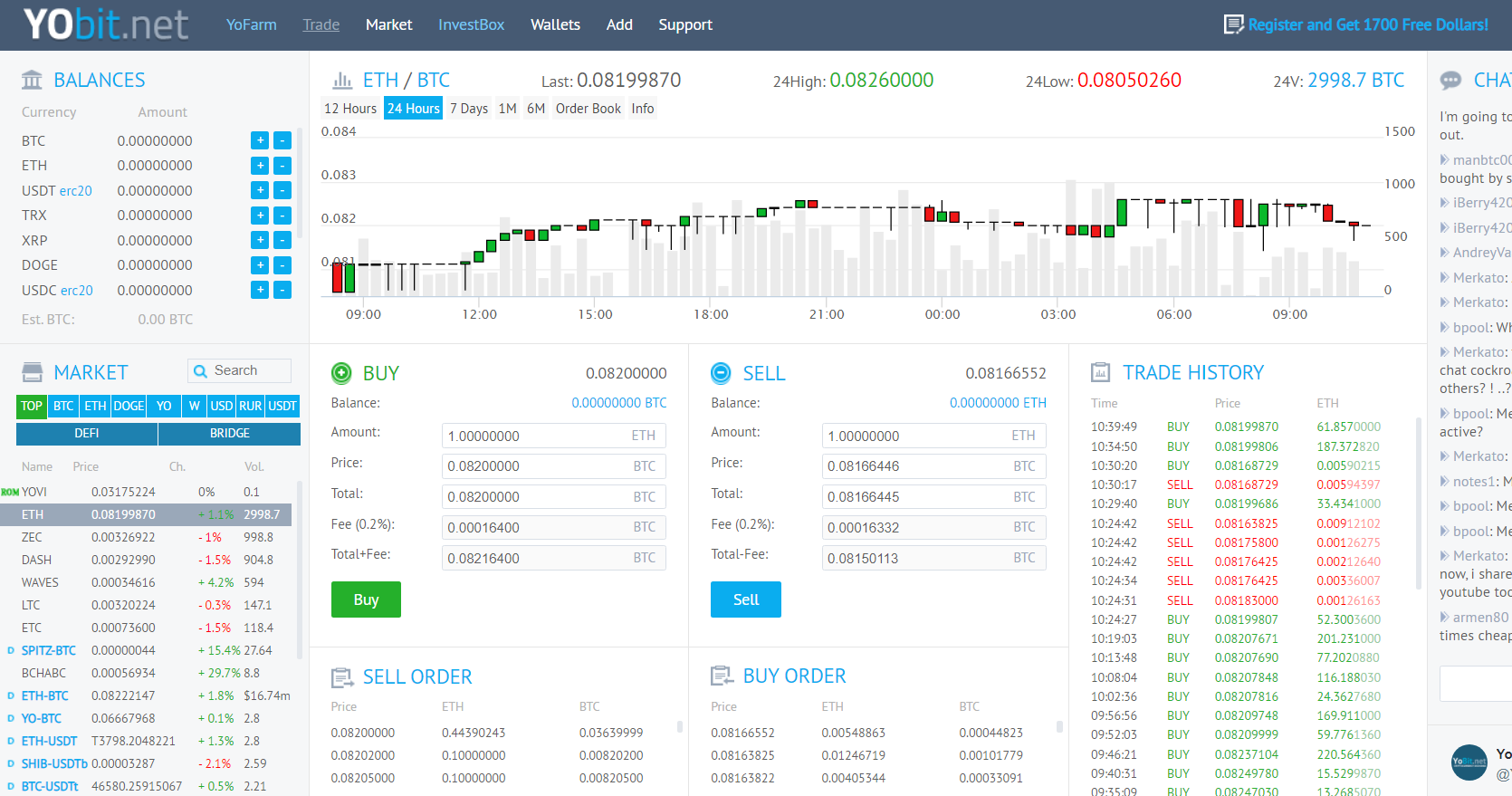
Task: Click buy order price 0.08166552
Action: (742, 733)
